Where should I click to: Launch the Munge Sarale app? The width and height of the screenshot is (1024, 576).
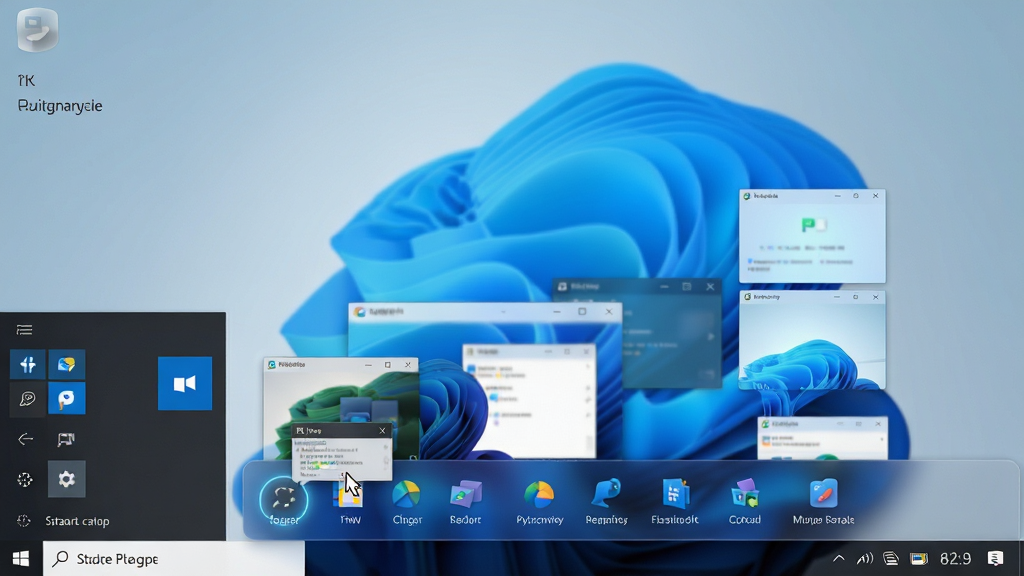(824, 502)
